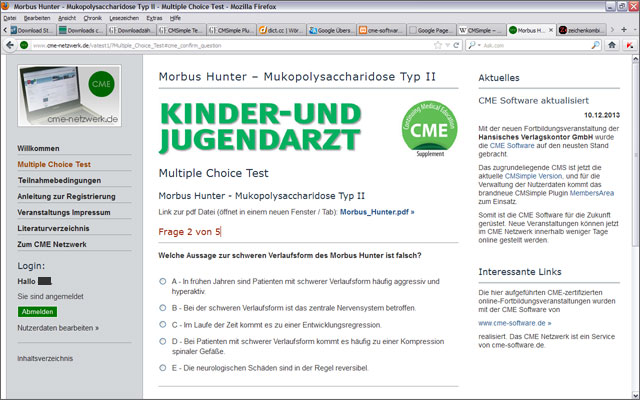This screenshot has width=640, height=400.
Task: Open the Datei menu
Action: 10,18
